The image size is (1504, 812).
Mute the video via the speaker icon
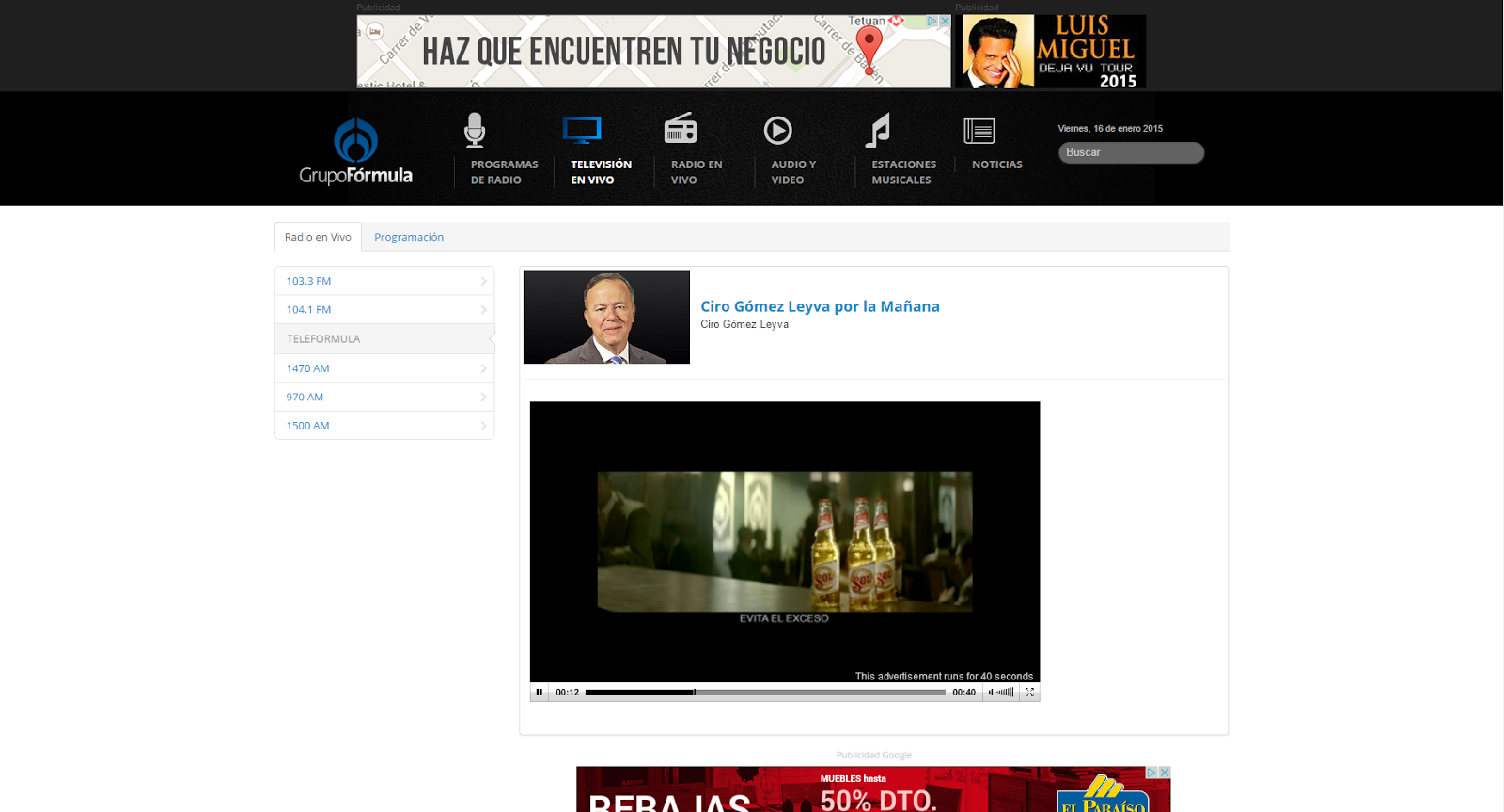pyautogui.click(x=991, y=693)
